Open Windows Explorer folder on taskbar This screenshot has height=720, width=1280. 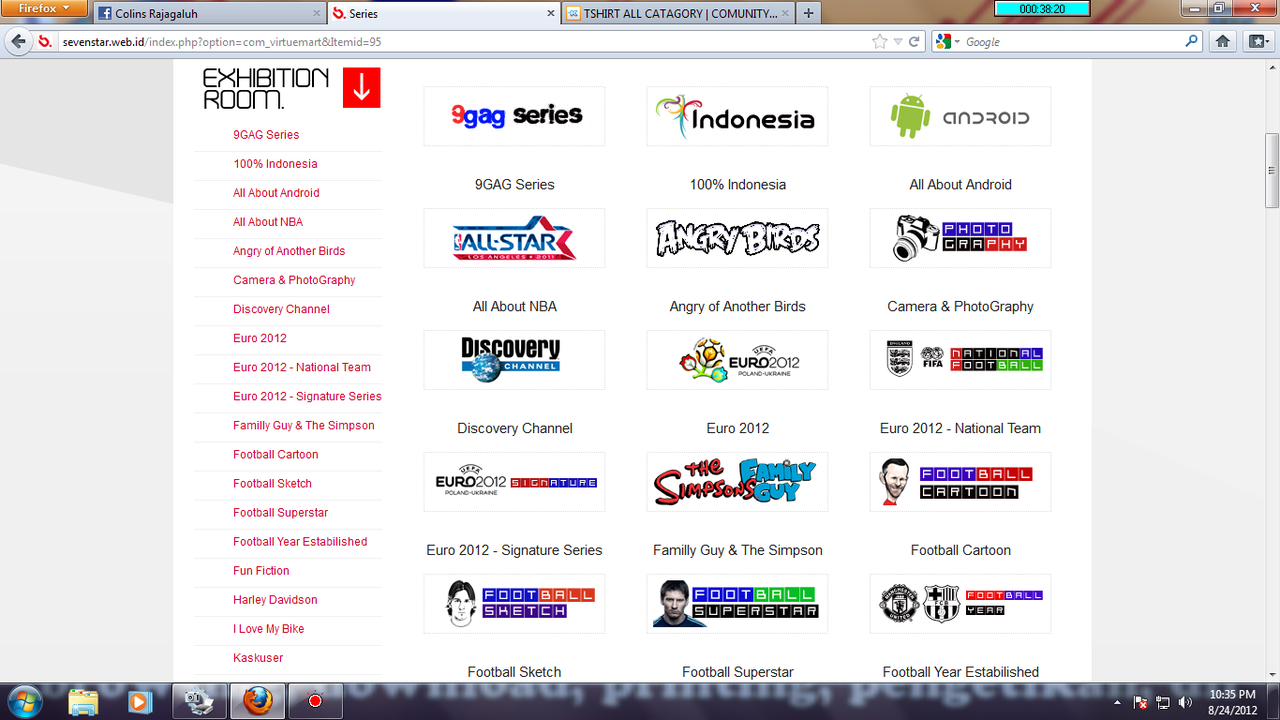pos(84,701)
